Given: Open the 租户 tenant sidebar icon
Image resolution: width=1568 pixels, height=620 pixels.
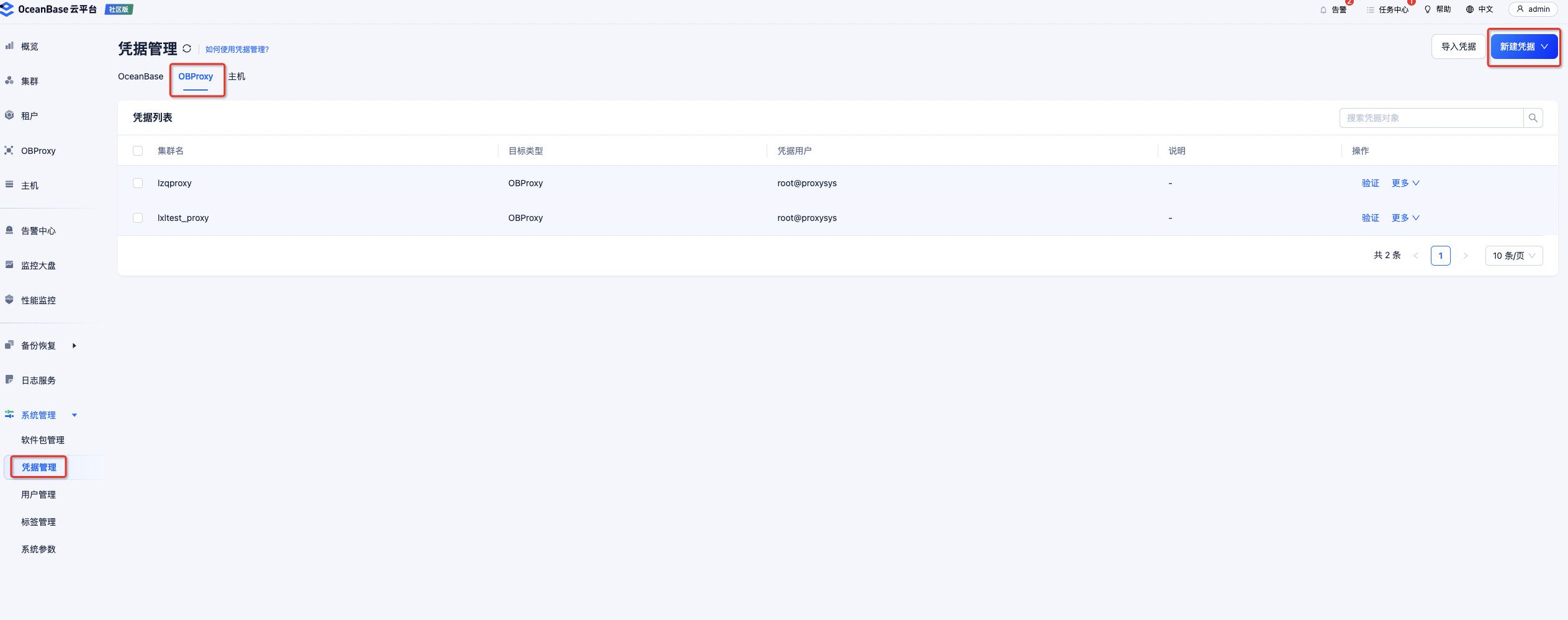Looking at the screenshot, I should [9, 115].
